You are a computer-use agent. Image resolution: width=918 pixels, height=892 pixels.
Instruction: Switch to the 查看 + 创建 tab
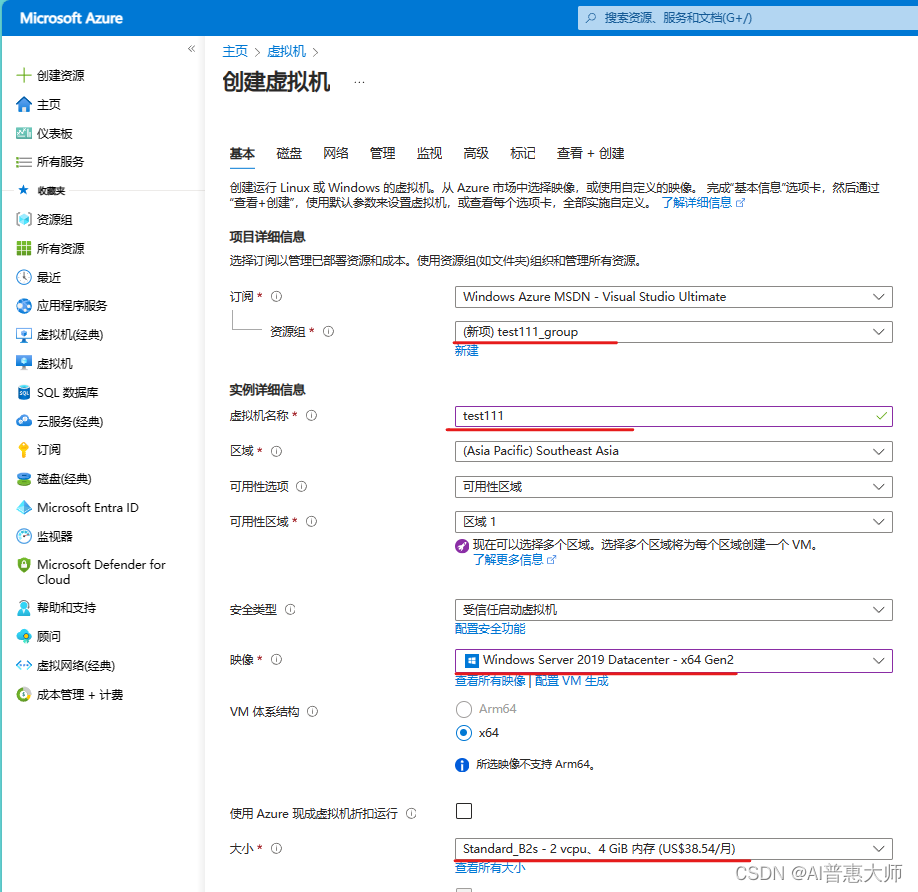coord(590,153)
